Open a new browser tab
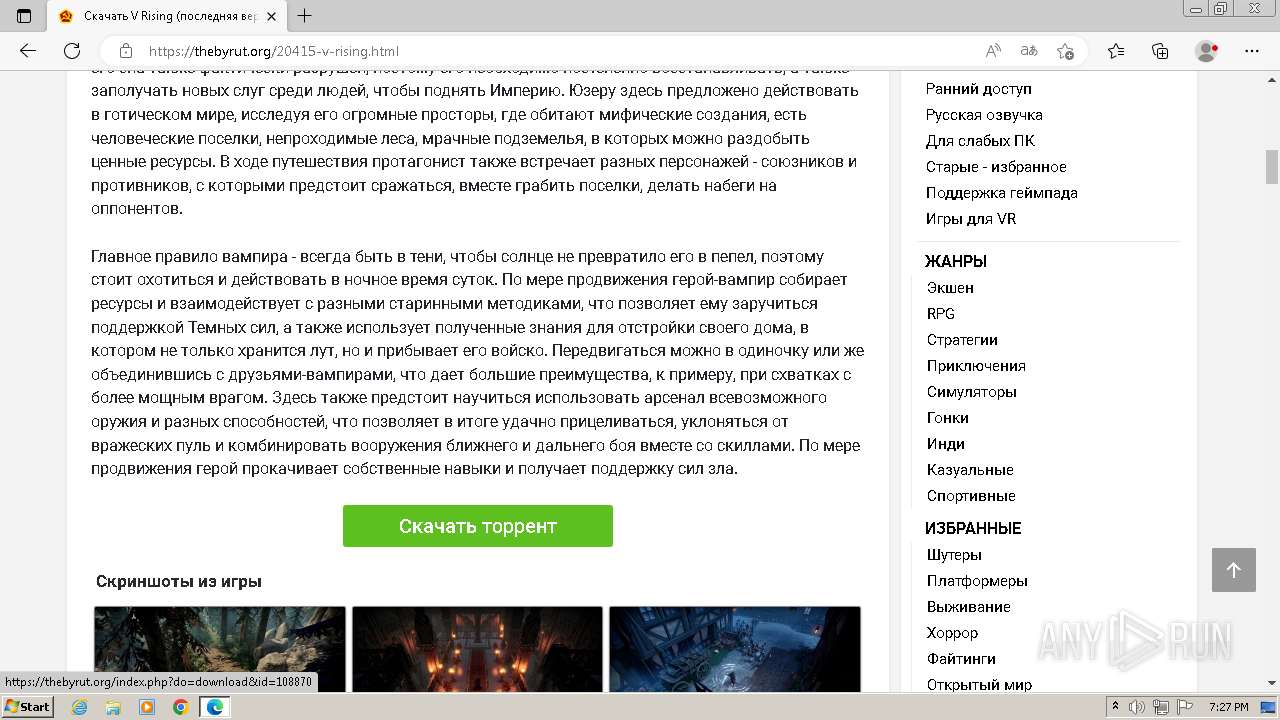1280x720 pixels. pyautogui.click(x=305, y=16)
